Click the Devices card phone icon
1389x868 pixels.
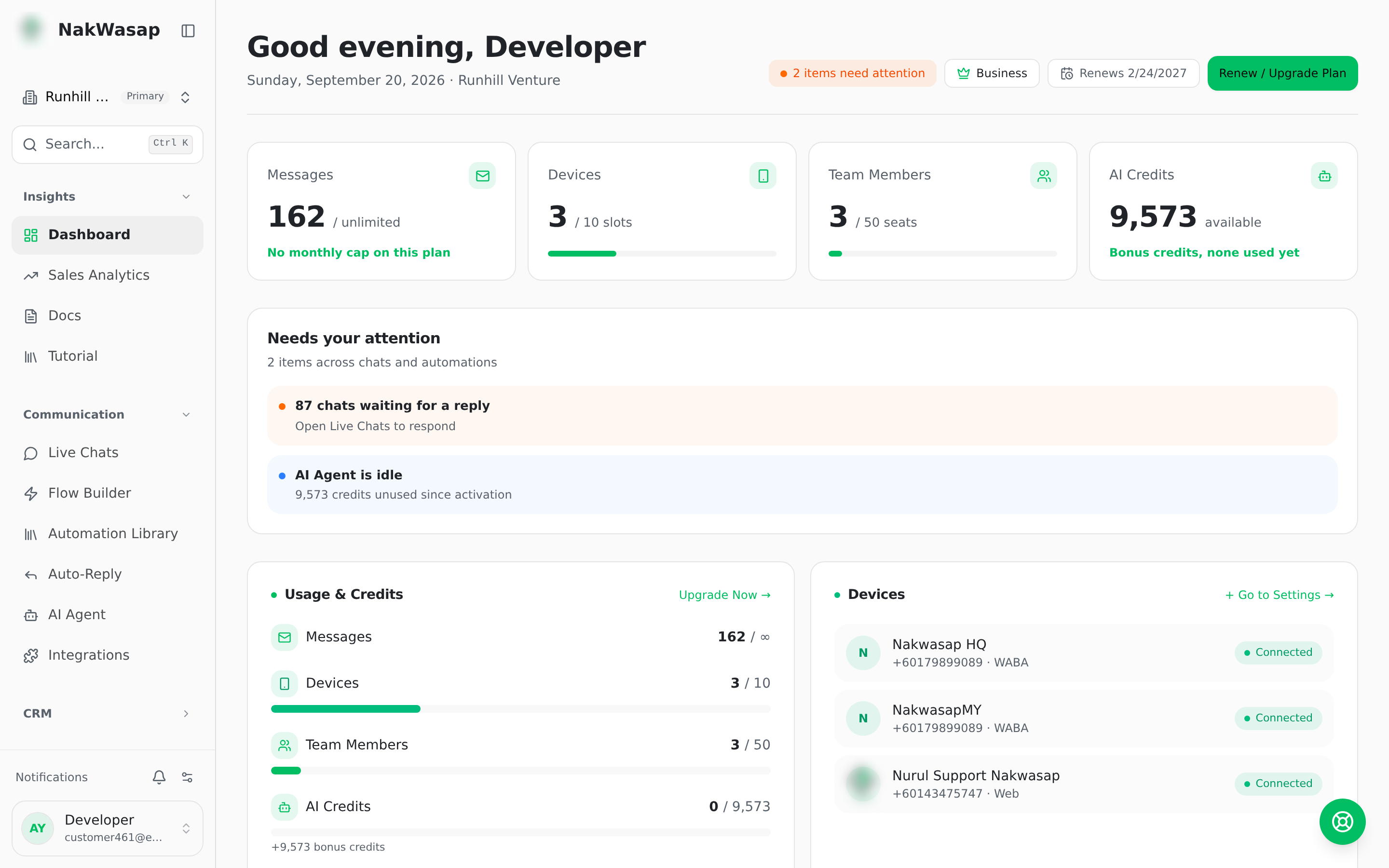coord(763,176)
